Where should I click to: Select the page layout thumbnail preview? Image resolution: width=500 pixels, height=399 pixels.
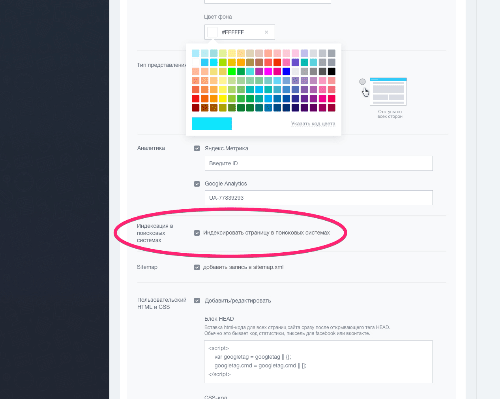coord(388,91)
